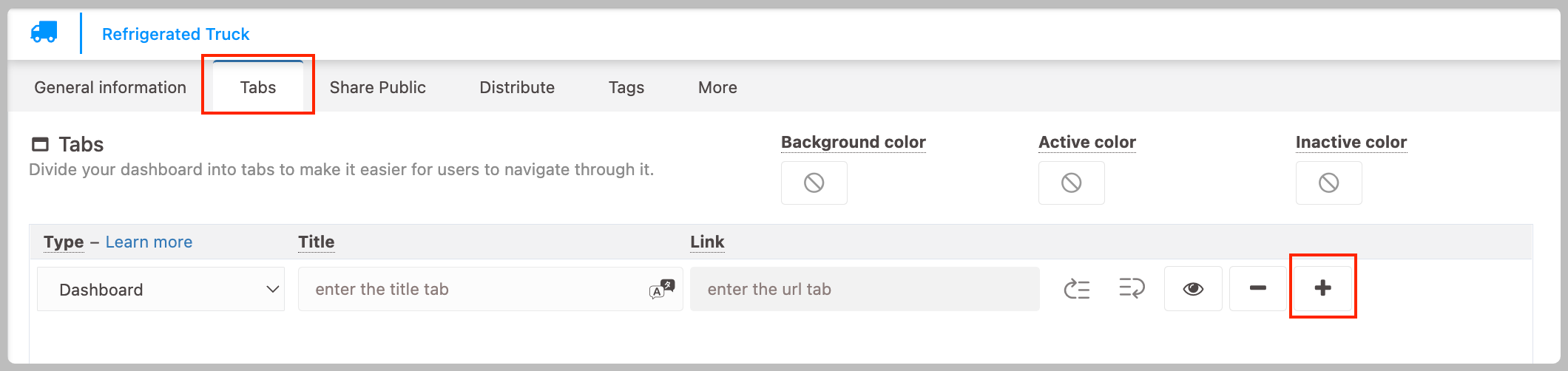
Task: Choose the Active color swatch
Action: coord(1072,183)
